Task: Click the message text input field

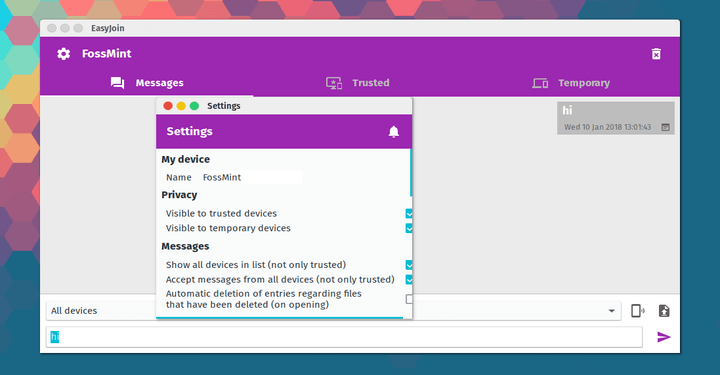Action: 344,337
